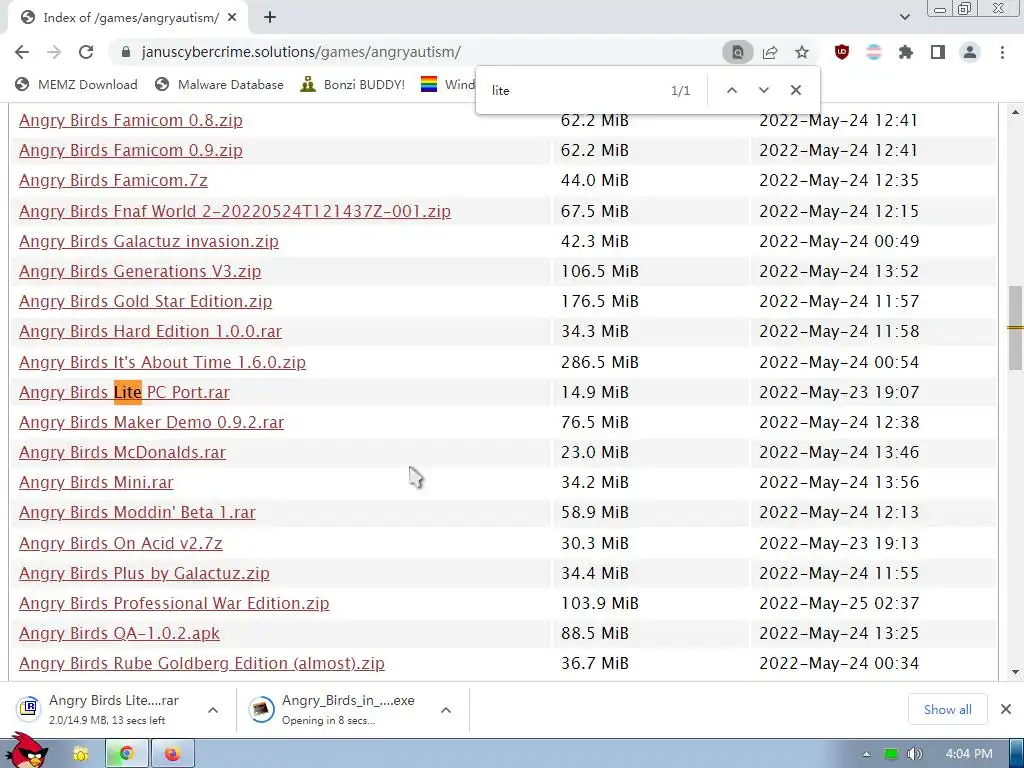The height and width of the screenshot is (768, 1024).
Task: Download Angry Birds Lite PC Port.rar
Action: pyautogui.click(x=124, y=392)
